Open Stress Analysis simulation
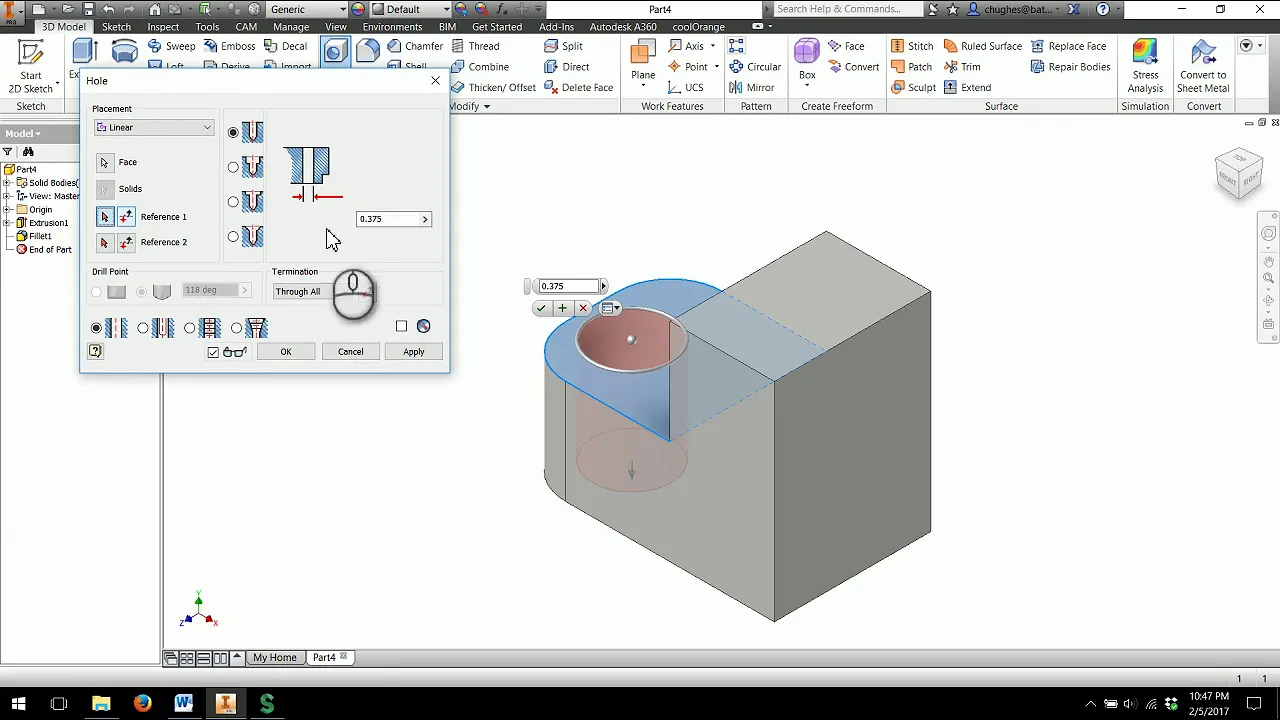Screen dimensions: 1280x720 1145,67
